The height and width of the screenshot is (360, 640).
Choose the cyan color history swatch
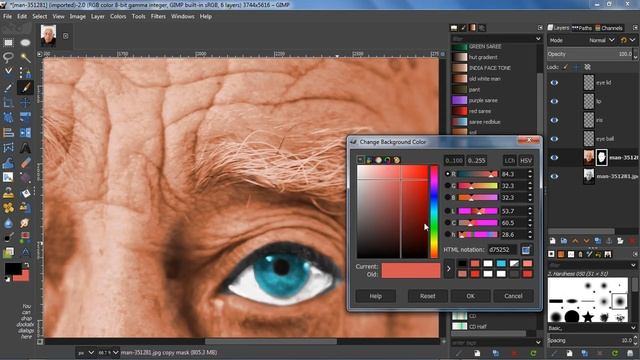pos(501,263)
